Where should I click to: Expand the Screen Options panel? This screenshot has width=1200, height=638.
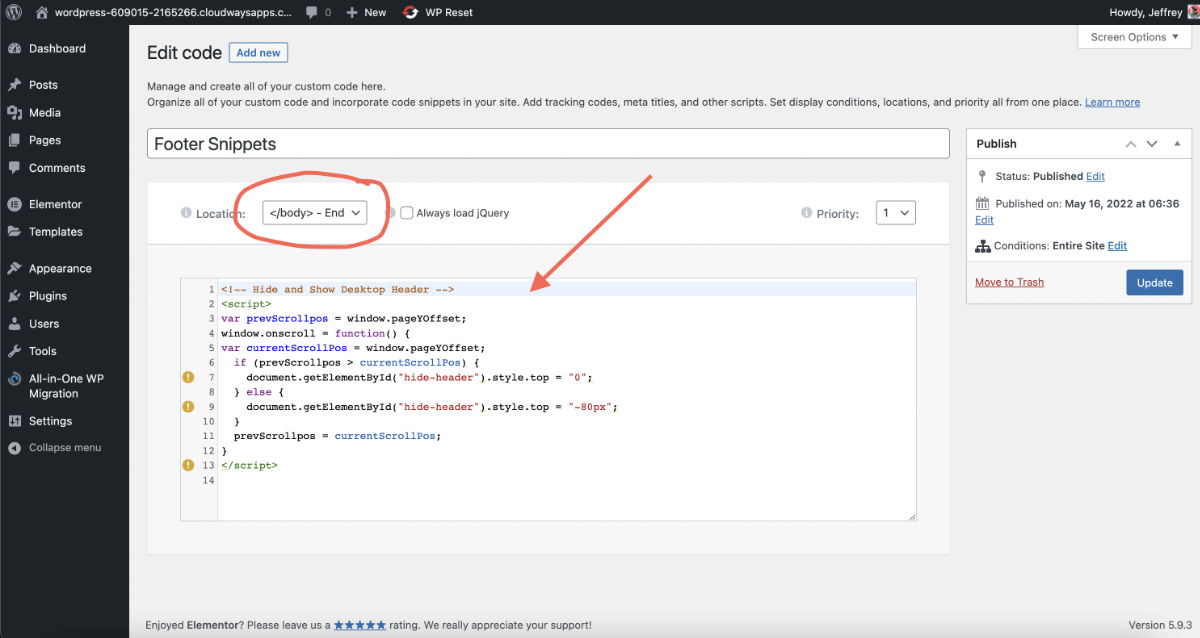[x=1133, y=37]
